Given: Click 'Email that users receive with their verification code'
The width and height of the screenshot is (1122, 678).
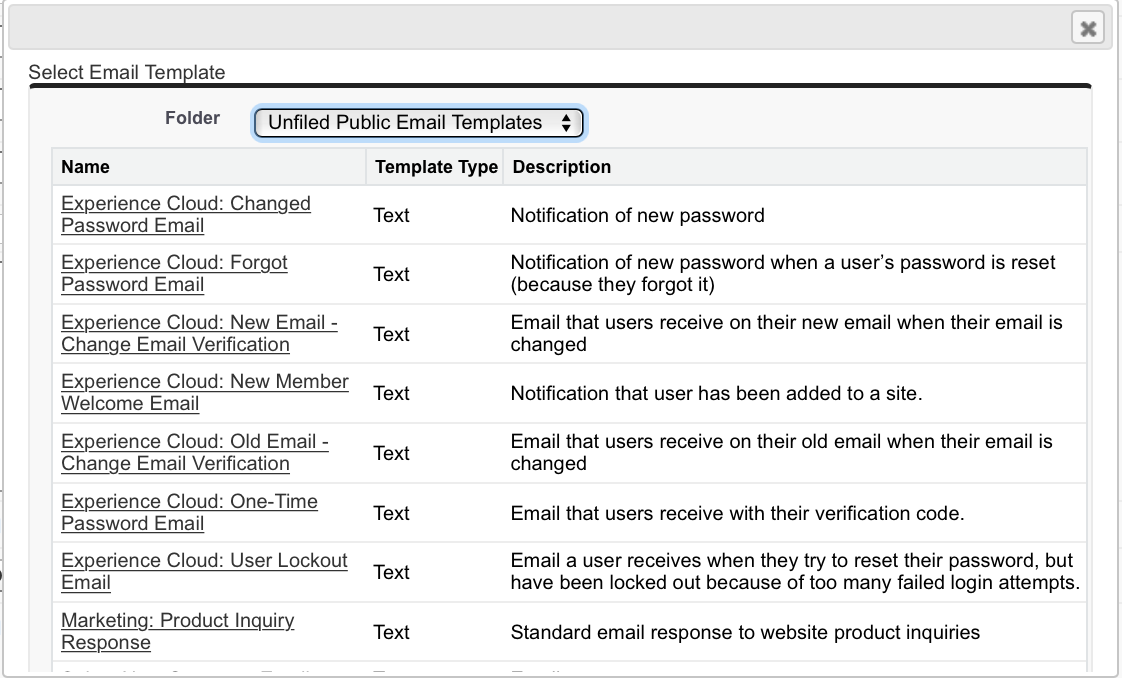Looking at the screenshot, I should pos(737,514).
